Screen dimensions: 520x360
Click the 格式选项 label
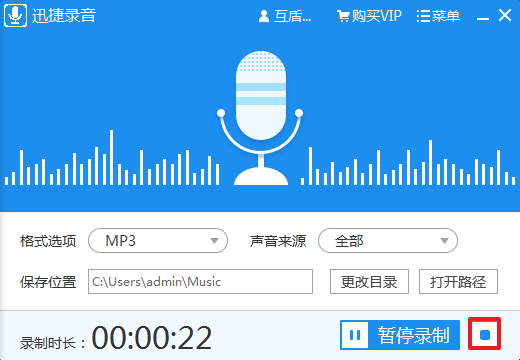(x=48, y=241)
